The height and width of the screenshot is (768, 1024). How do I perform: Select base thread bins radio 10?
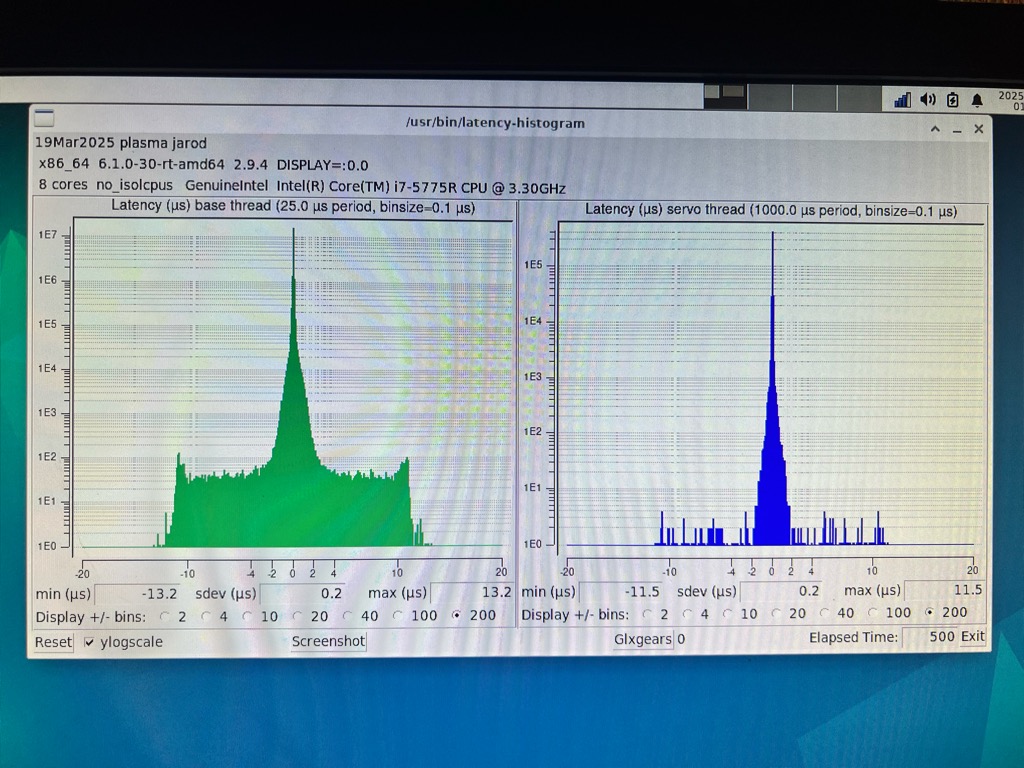(x=248, y=616)
